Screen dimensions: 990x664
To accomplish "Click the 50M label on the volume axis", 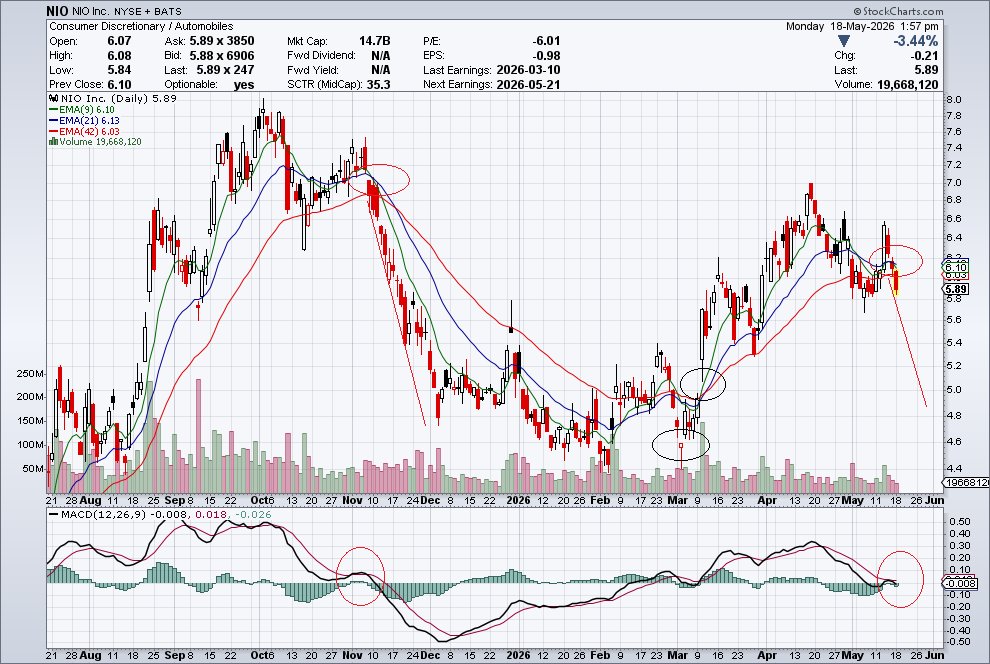I will 33,469.
